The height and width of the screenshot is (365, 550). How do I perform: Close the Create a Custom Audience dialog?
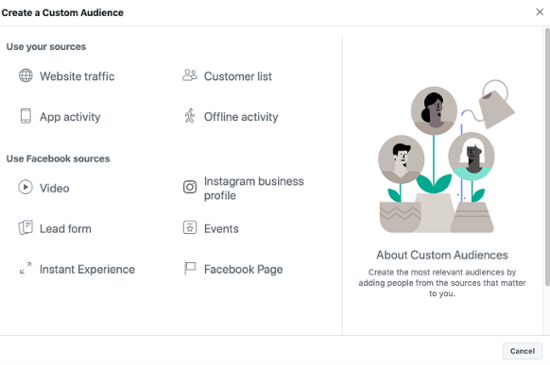(539, 12)
